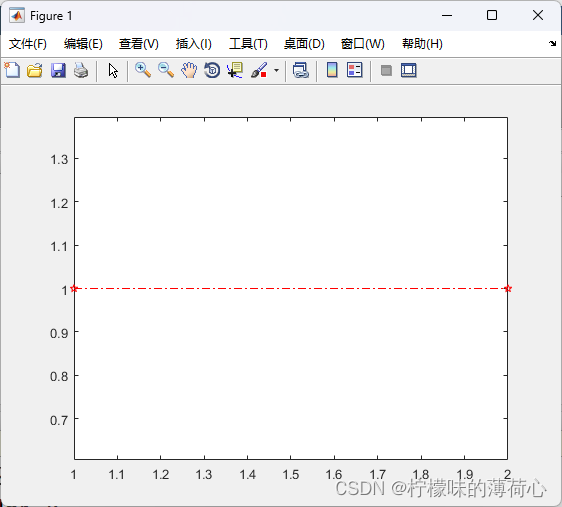This screenshot has width=562, height=507.
Task: Select the Pan hand tool
Action: [189, 70]
